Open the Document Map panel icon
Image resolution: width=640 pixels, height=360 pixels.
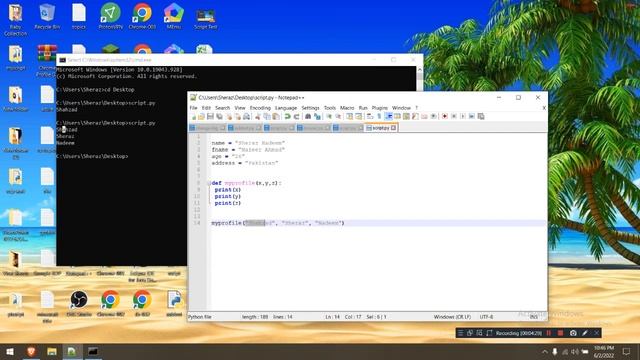[407, 116]
